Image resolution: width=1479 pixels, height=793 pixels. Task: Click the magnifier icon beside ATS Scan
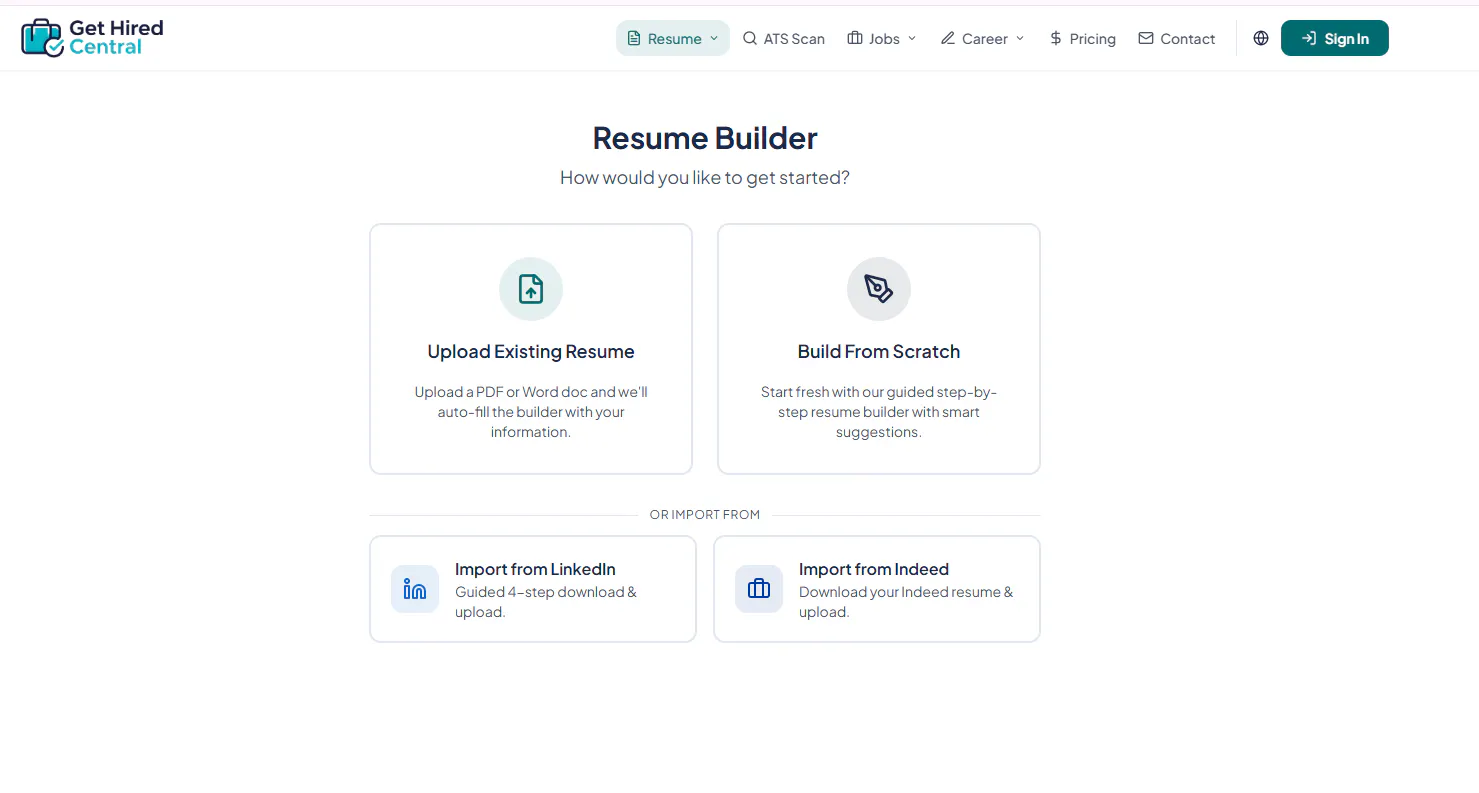[x=750, y=38]
